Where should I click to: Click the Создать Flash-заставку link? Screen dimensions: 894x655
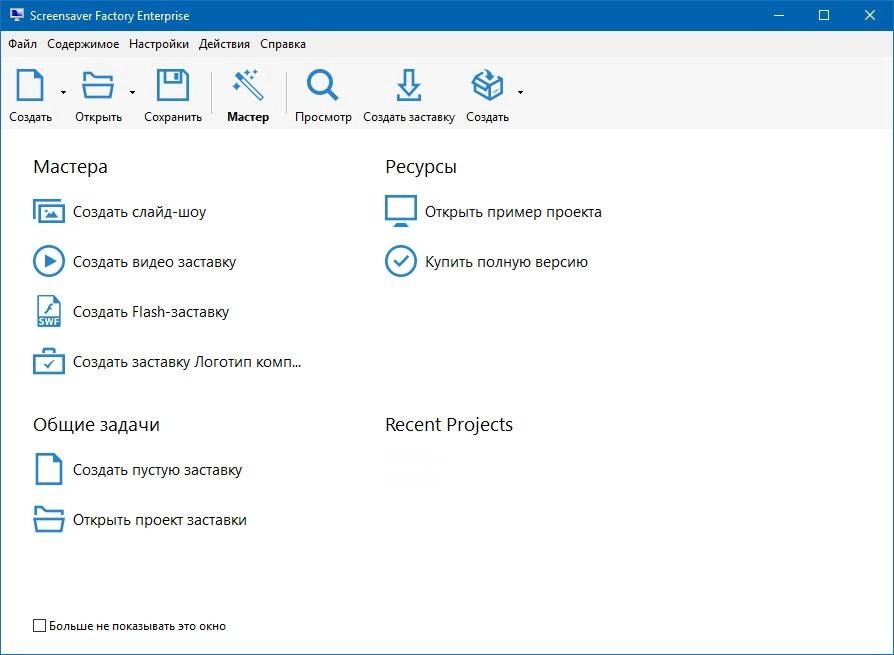(151, 312)
